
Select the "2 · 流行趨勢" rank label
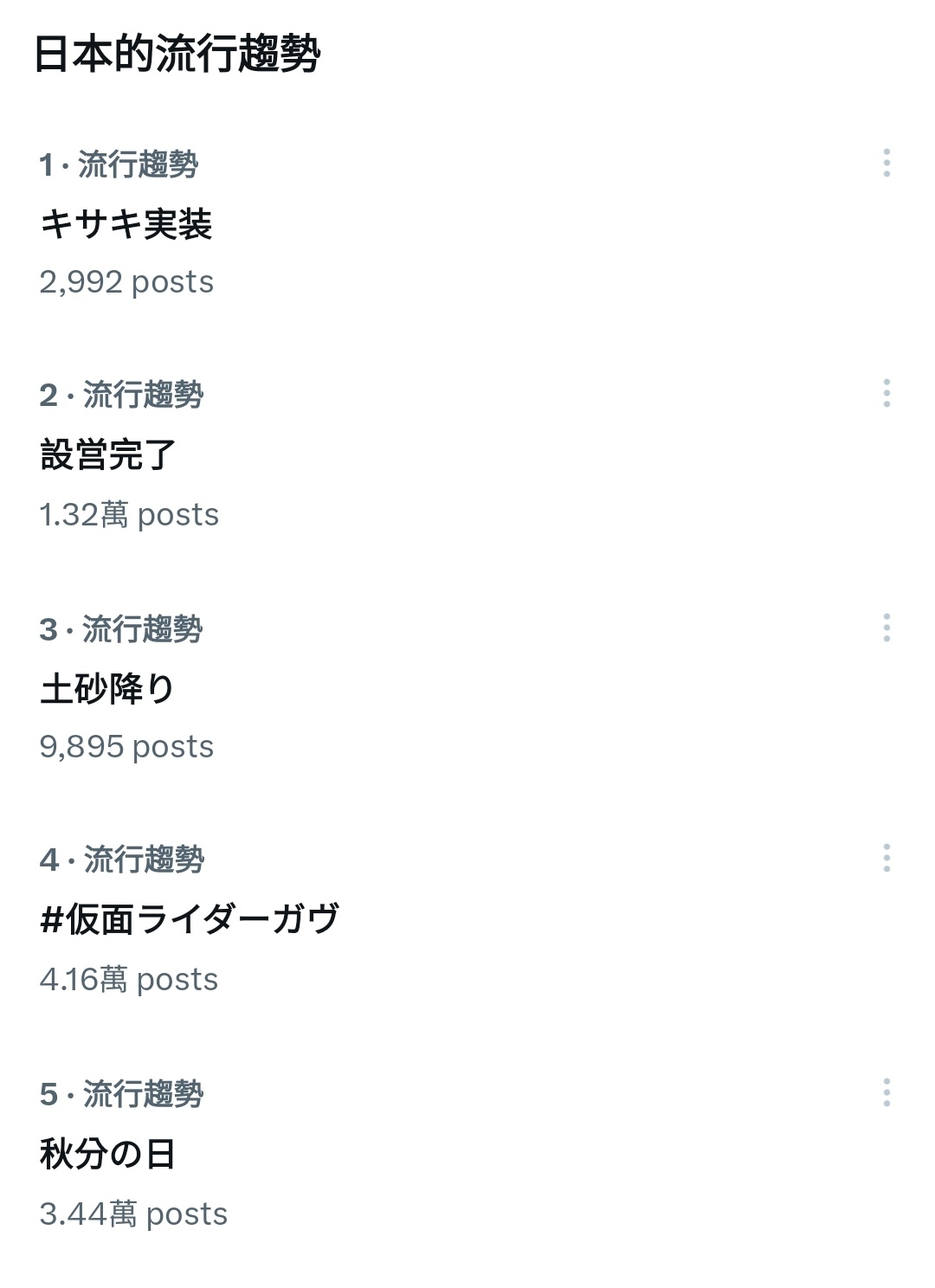(121, 396)
